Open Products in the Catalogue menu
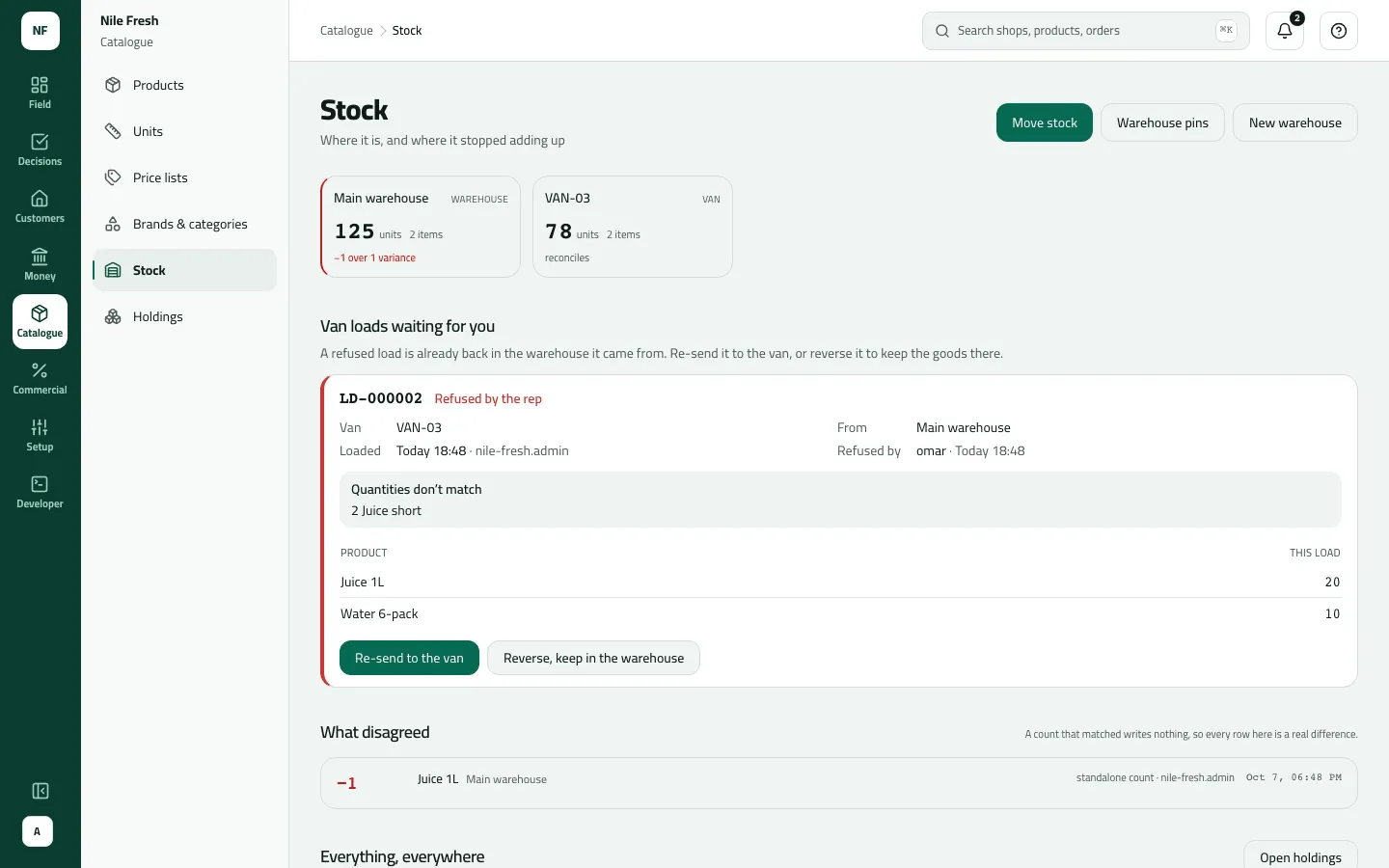Screen dimensions: 1389x868 (184, 85)
